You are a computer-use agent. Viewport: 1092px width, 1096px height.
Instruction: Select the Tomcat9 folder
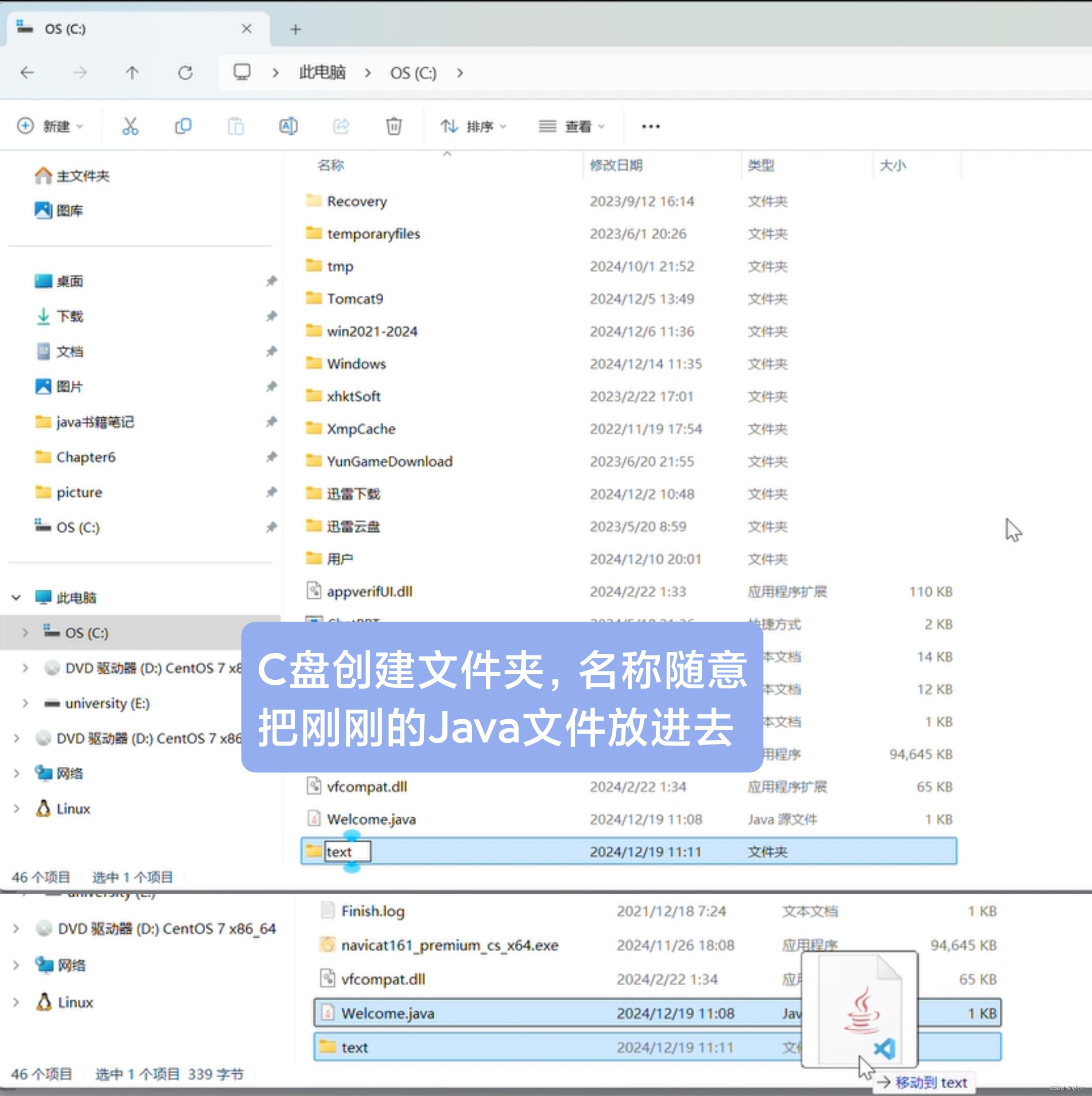[x=355, y=299]
